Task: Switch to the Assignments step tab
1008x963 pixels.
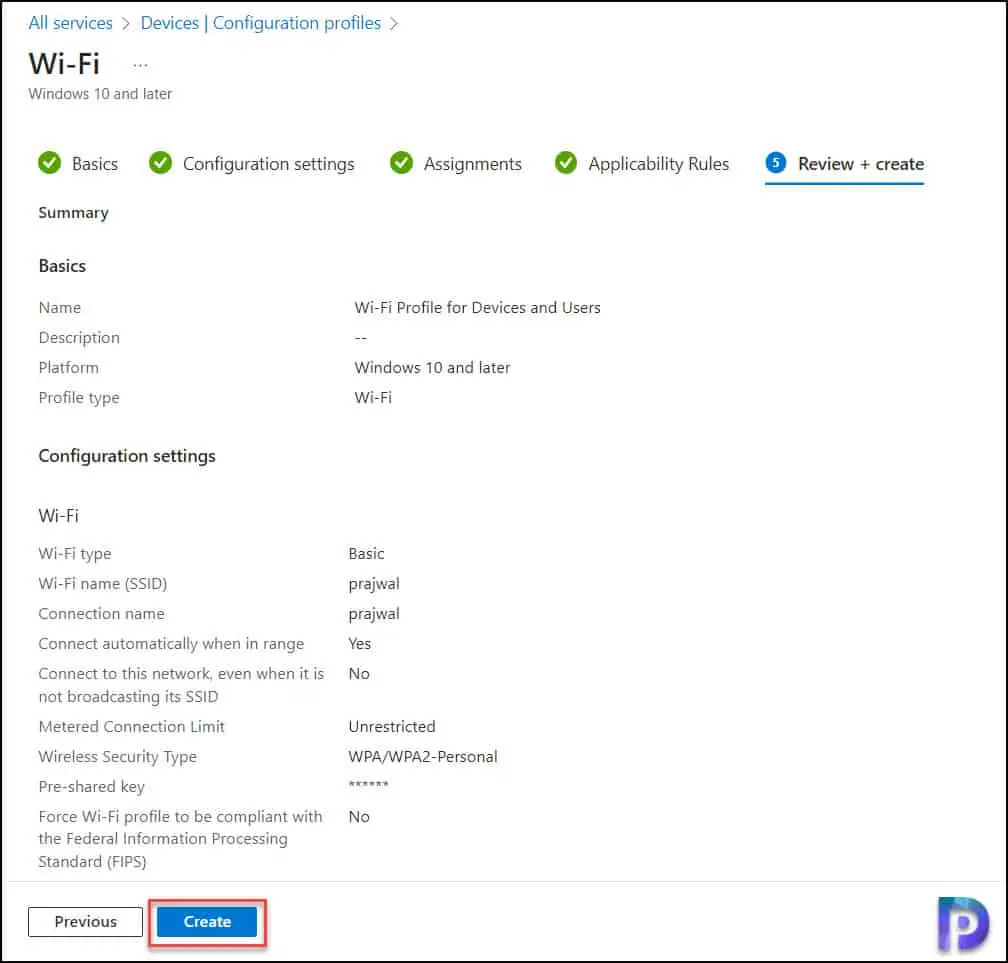Action: coord(472,164)
